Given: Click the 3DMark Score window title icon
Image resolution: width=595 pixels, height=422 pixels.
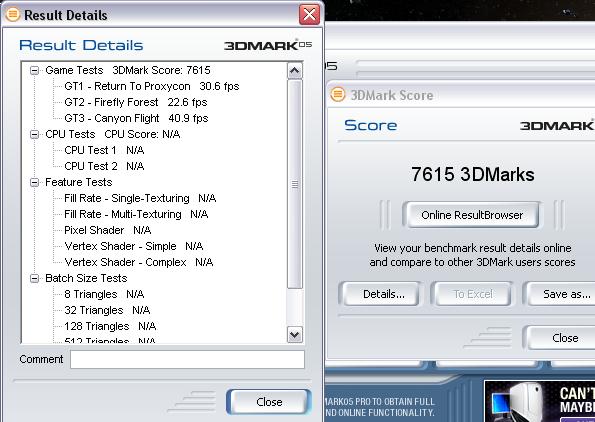Looking at the screenshot, I should pos(337,94).
